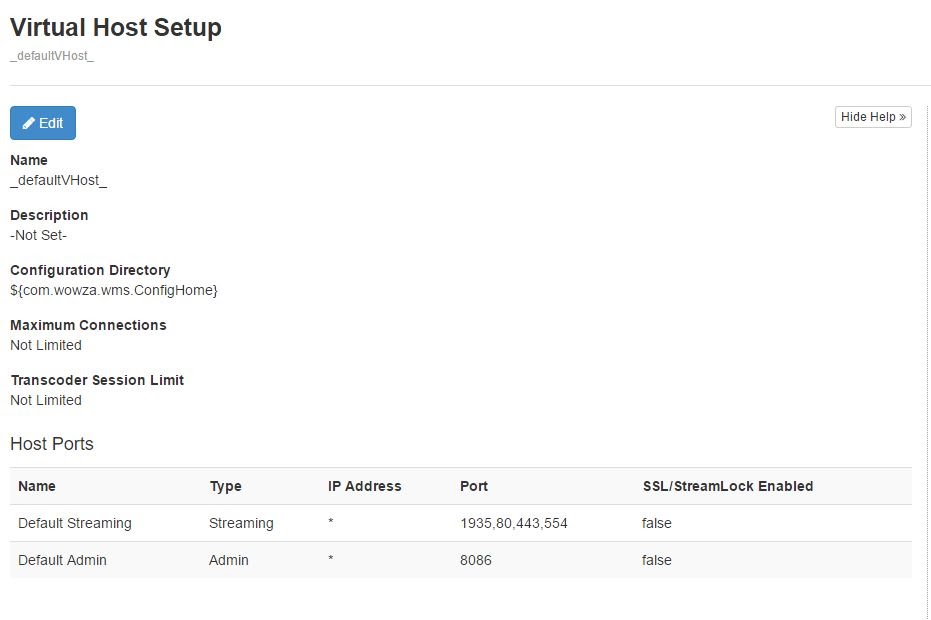Click the blue Edit button

[43, 123]
